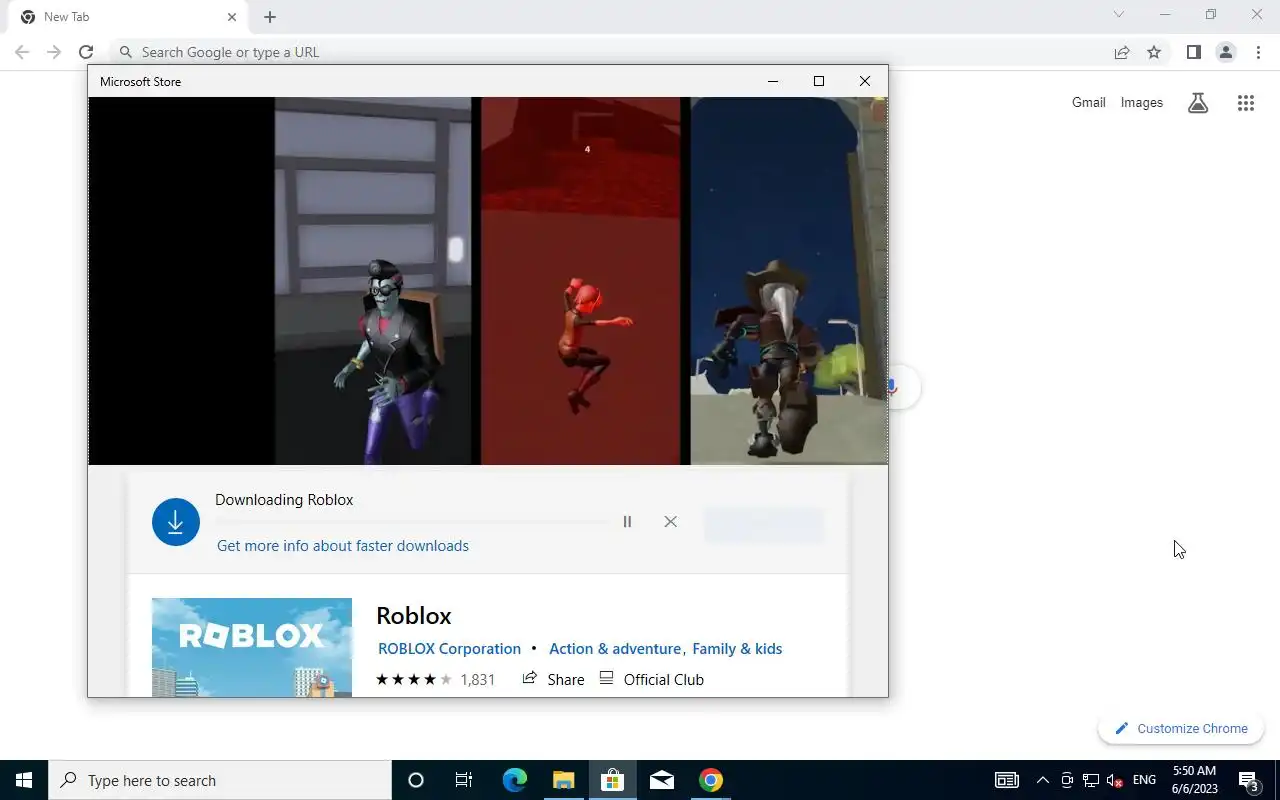Screen dimensions: 1280x800
Task: Open Gmail link in Chrome
Action: pyautogui.click(x=1088, y=102)
